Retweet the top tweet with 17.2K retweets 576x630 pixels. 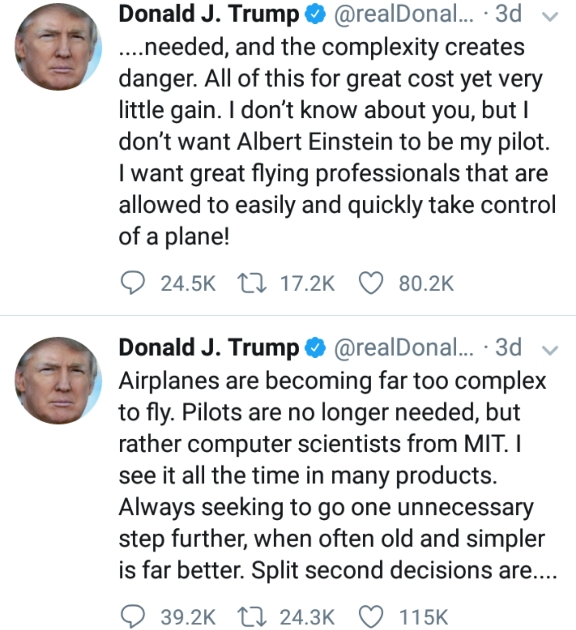pyautogui.click(x=251, y=283)
